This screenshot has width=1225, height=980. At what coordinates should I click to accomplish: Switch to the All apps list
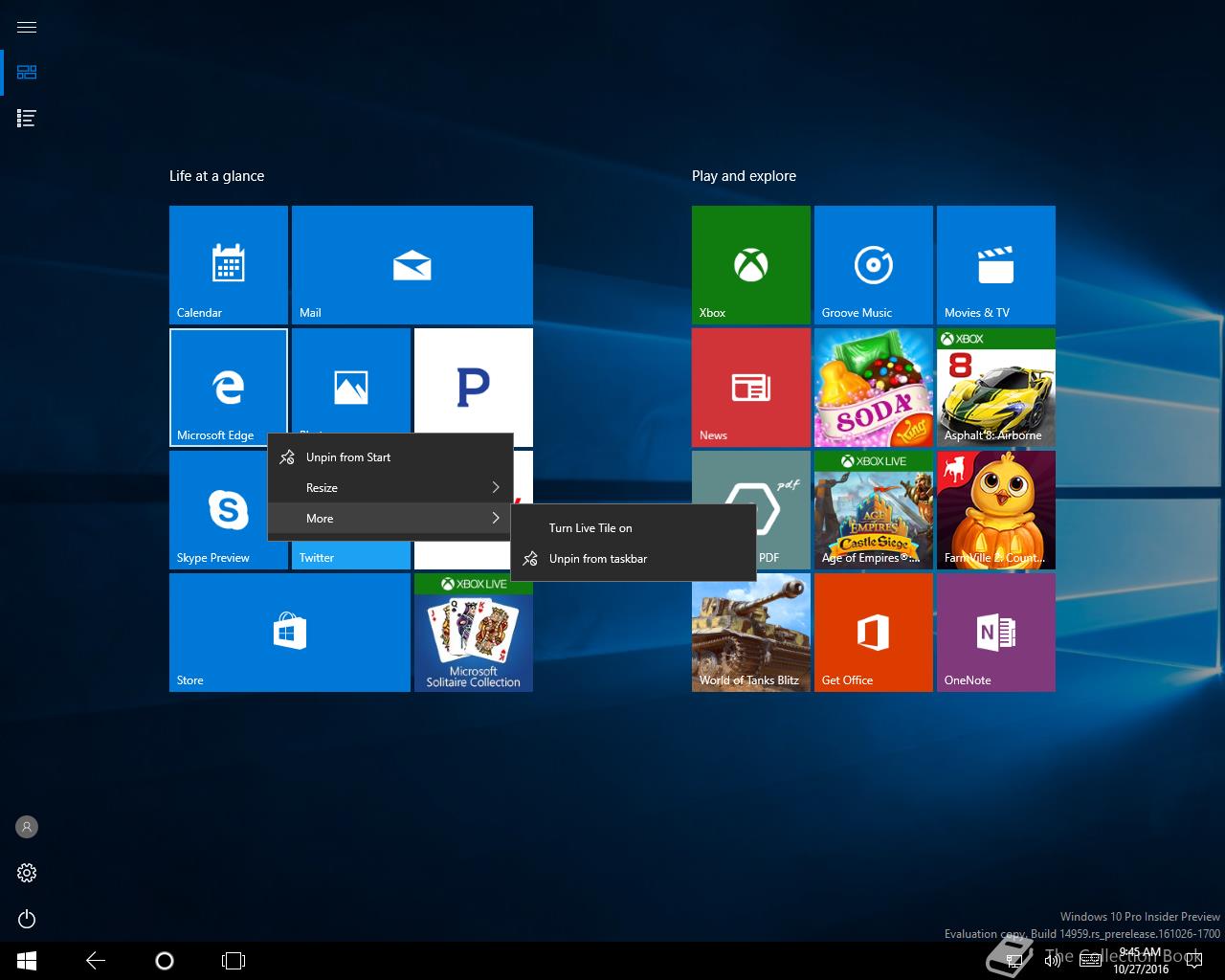click(x=27, y=119)
